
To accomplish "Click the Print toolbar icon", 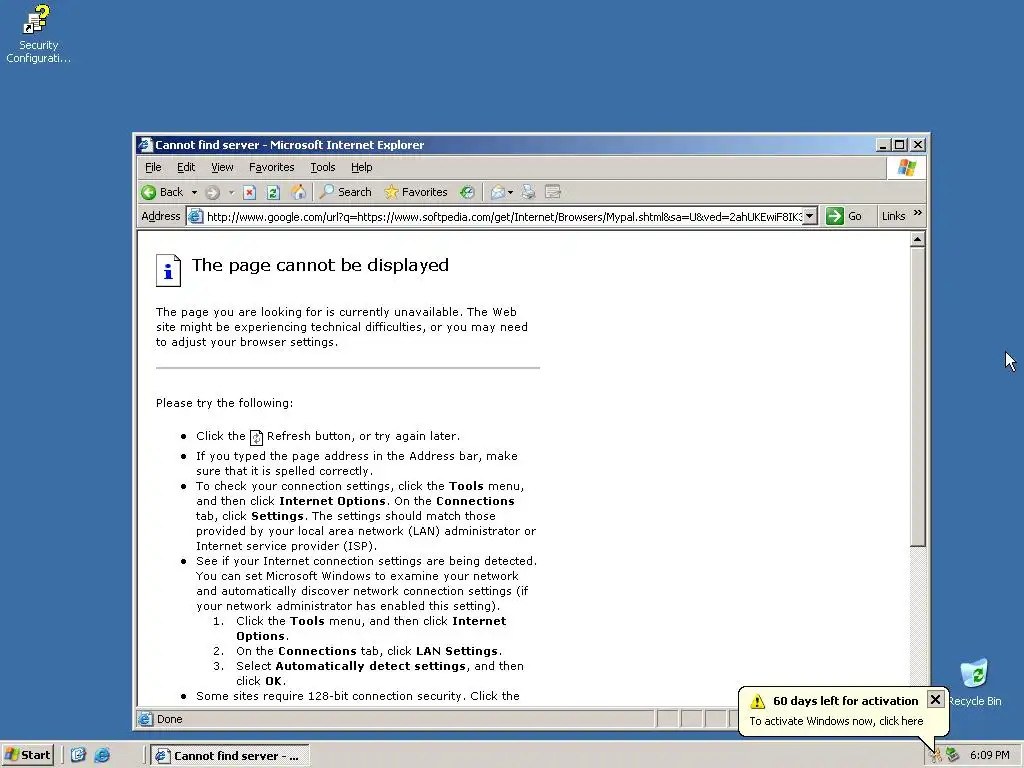I will coord(528,192).
